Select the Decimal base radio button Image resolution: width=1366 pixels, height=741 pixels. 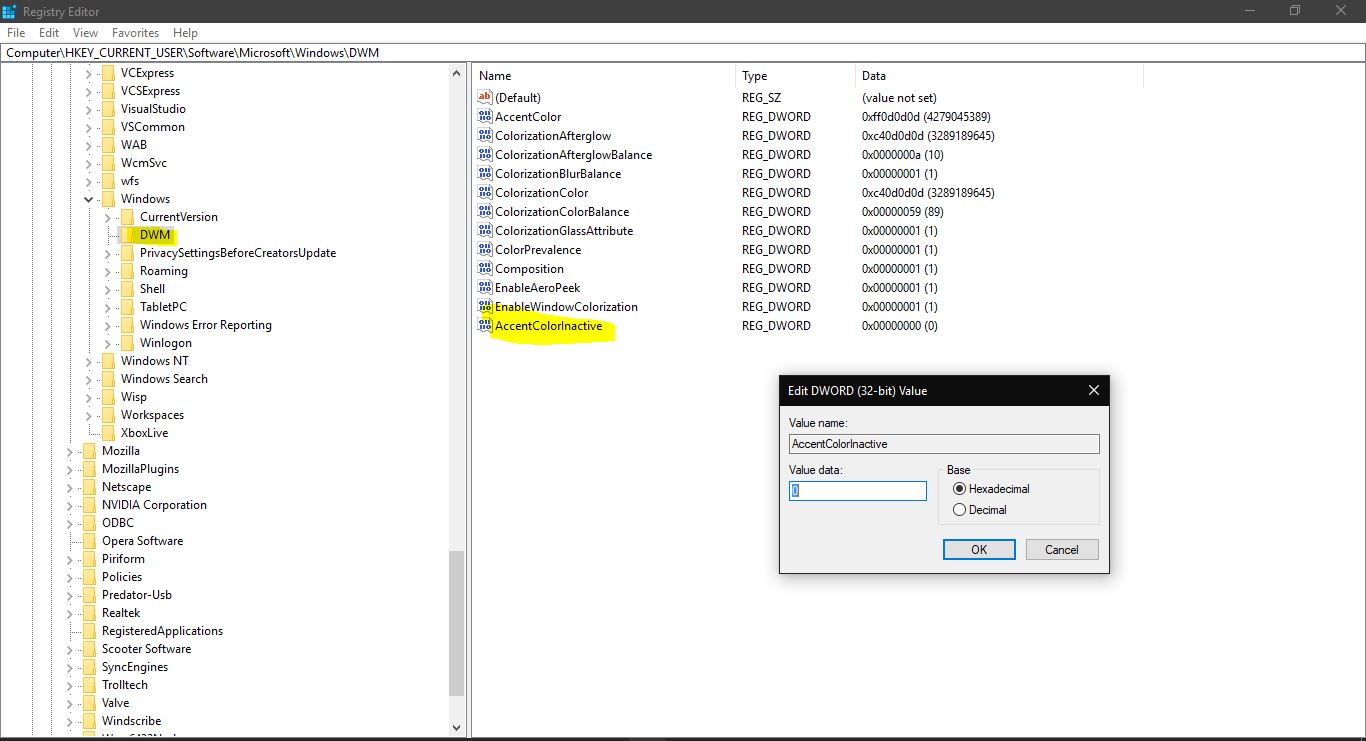tap(958, 509)
